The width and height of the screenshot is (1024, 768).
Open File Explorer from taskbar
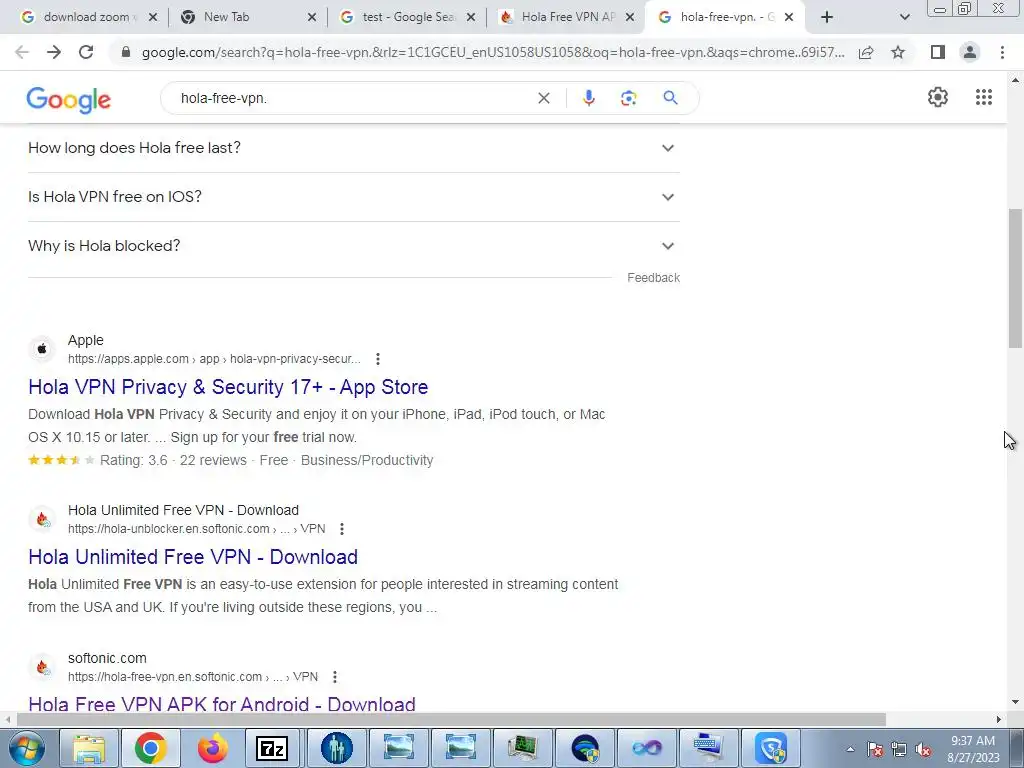89,748
